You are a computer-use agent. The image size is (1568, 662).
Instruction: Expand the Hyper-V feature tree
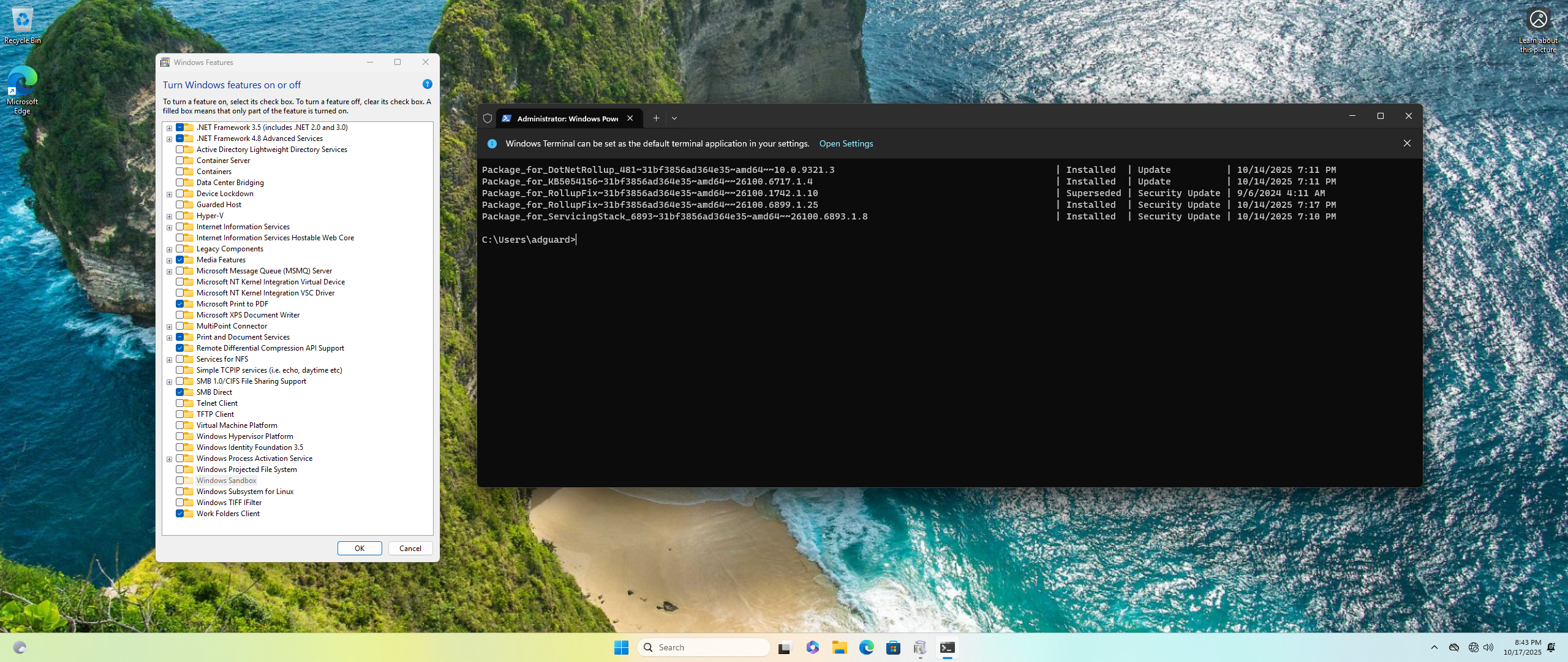coord(169,216)
